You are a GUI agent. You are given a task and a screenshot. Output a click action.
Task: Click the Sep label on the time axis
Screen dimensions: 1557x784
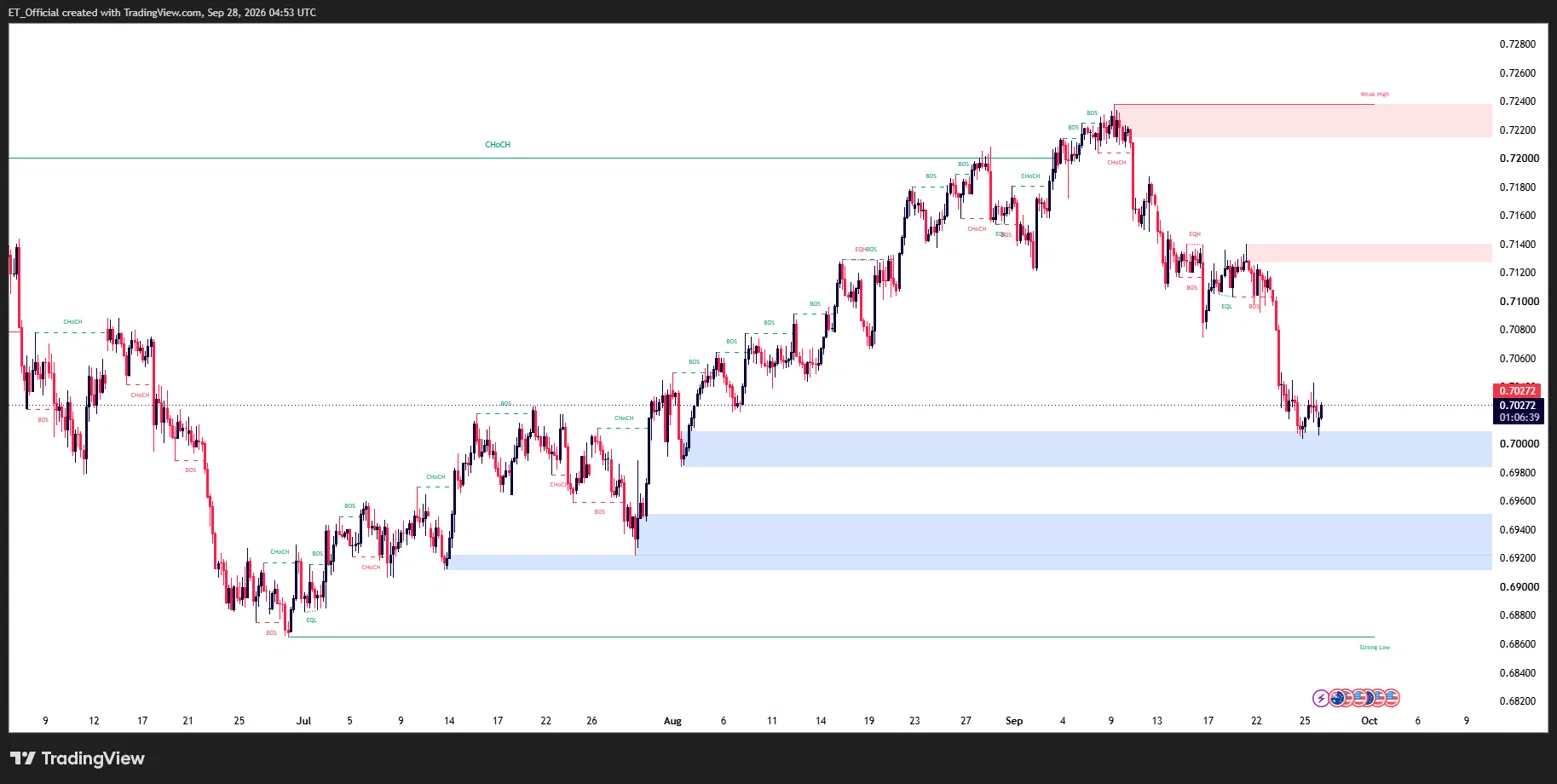pyautogui.click(x=1015, y=720)
